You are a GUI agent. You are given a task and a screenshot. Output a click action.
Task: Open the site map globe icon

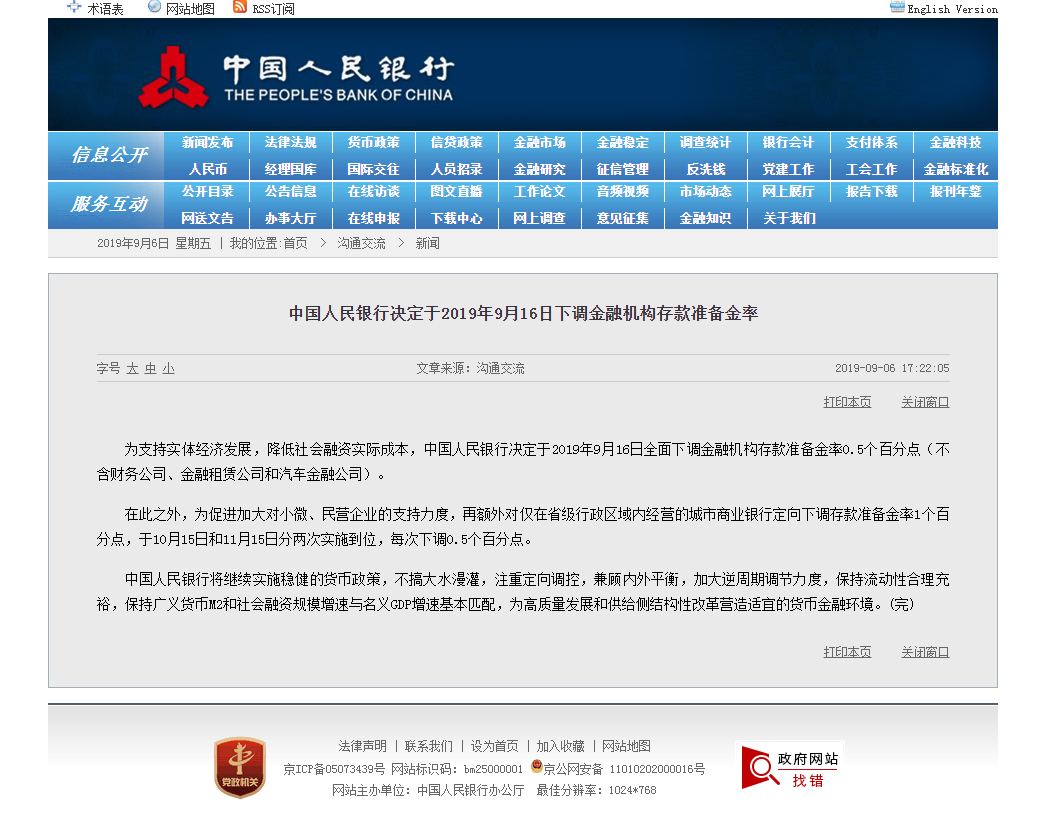(154, 7)
